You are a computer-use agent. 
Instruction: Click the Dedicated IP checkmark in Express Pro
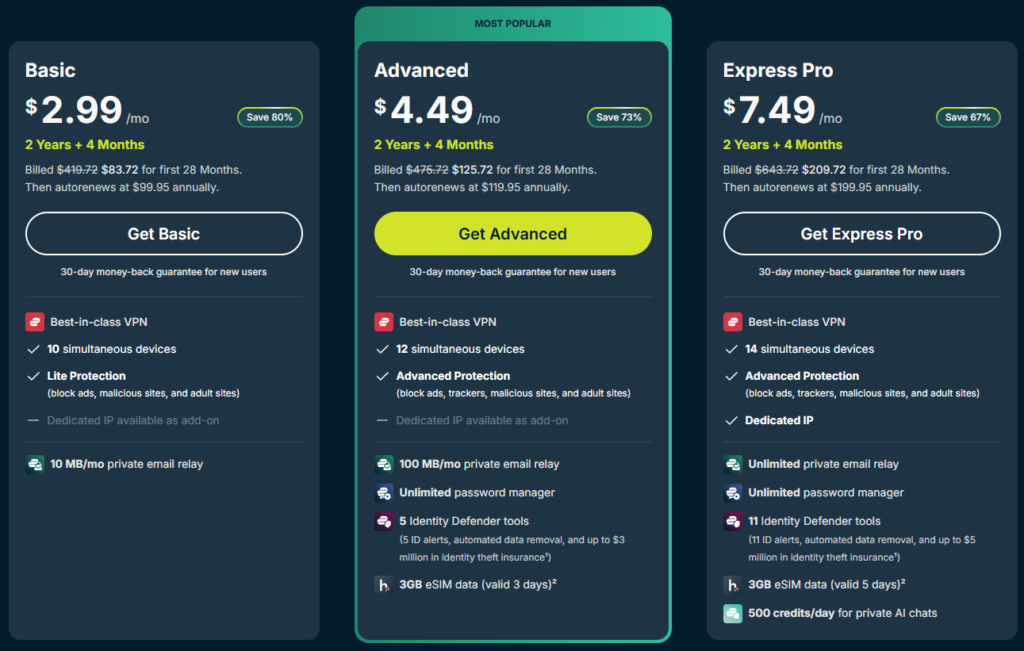(731, 421)
